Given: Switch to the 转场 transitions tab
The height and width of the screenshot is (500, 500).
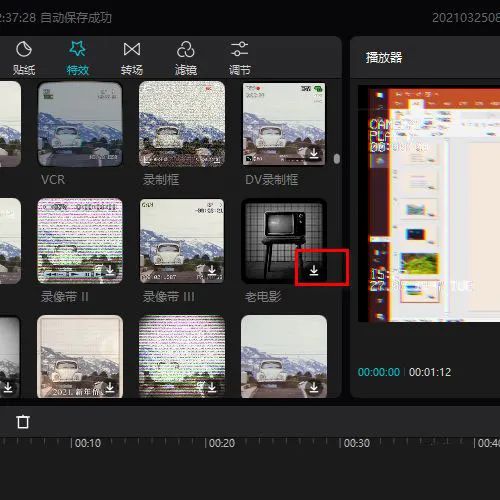Looking at the screenshot, I should pyautogui.click(x=132, y=59).
